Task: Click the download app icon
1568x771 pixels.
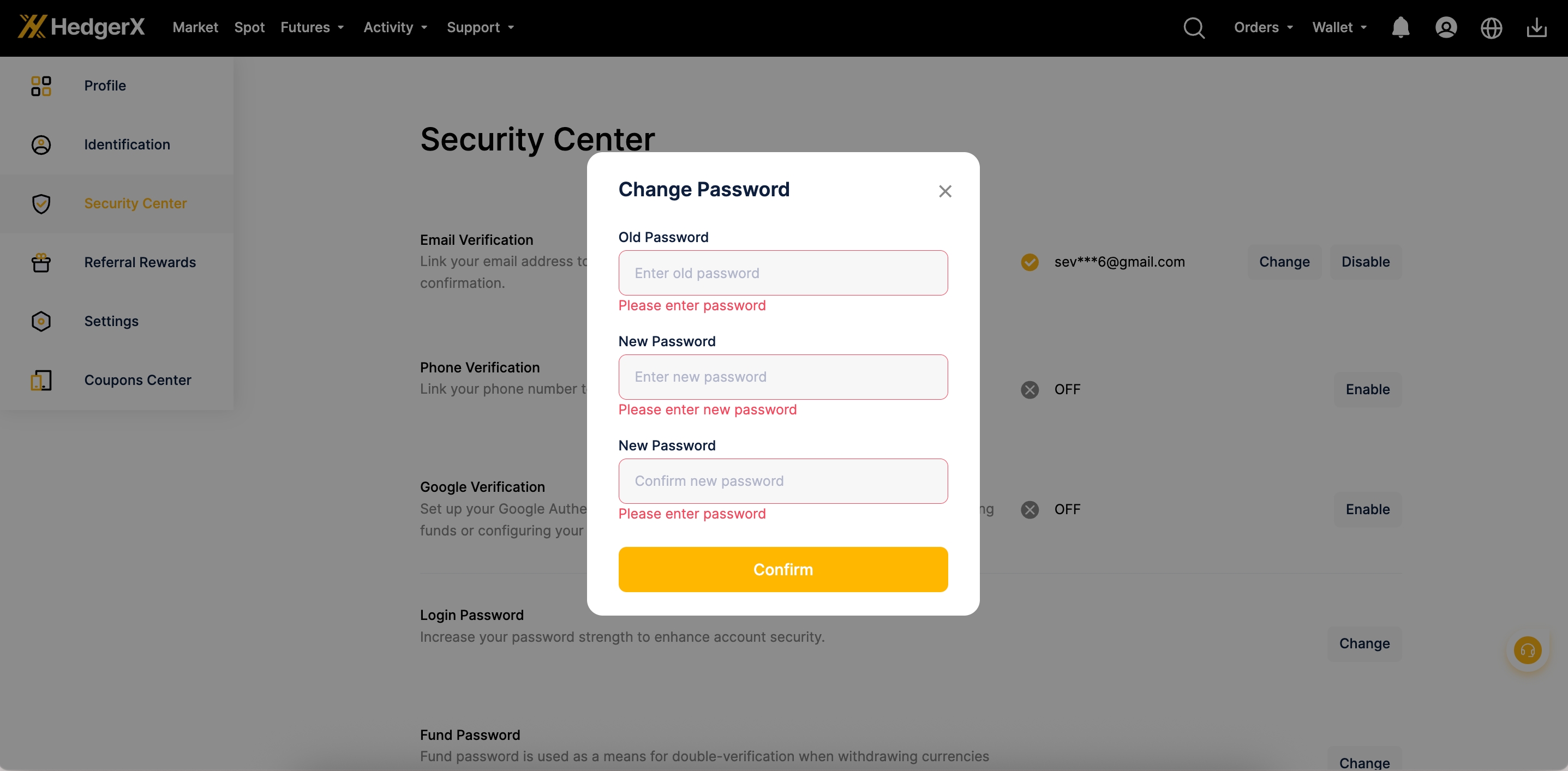Action: [x=1536, y=28]
